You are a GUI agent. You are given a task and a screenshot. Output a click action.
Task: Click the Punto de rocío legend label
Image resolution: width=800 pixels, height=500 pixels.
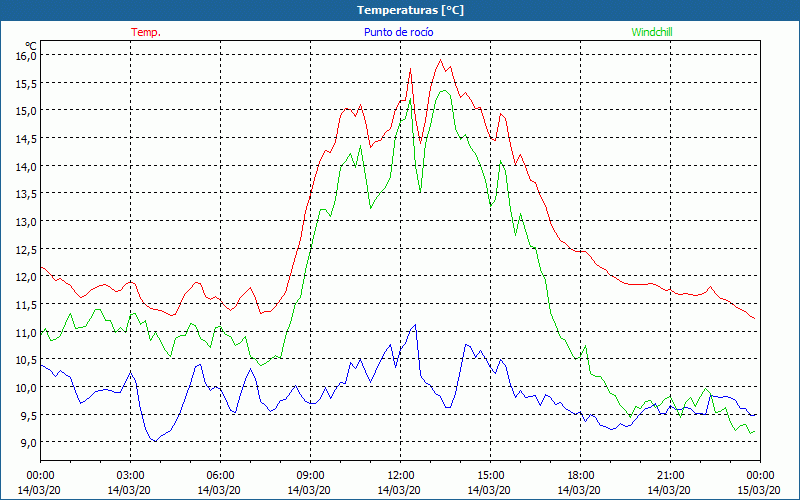398,32
